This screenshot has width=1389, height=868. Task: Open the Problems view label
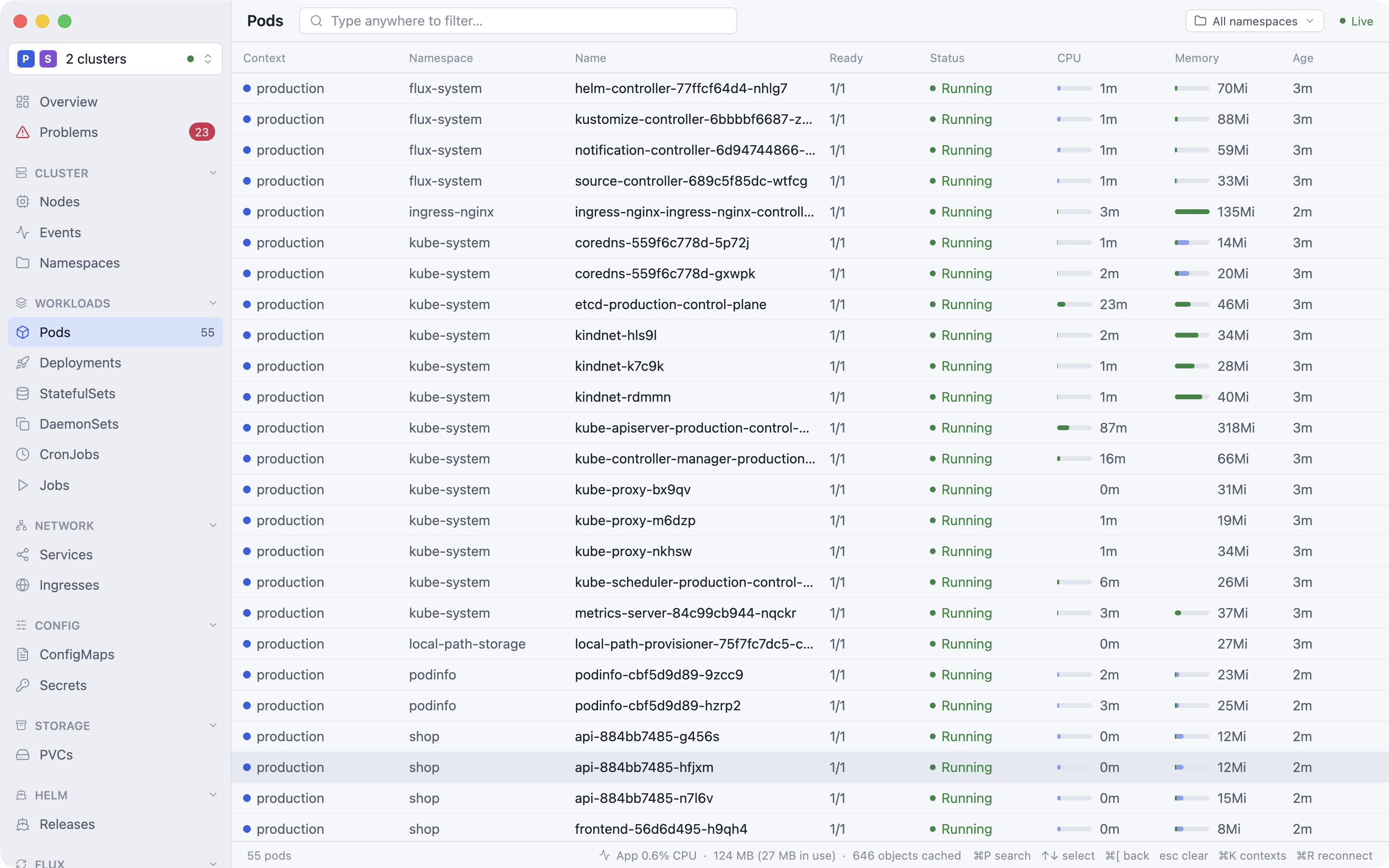(69, 132)
